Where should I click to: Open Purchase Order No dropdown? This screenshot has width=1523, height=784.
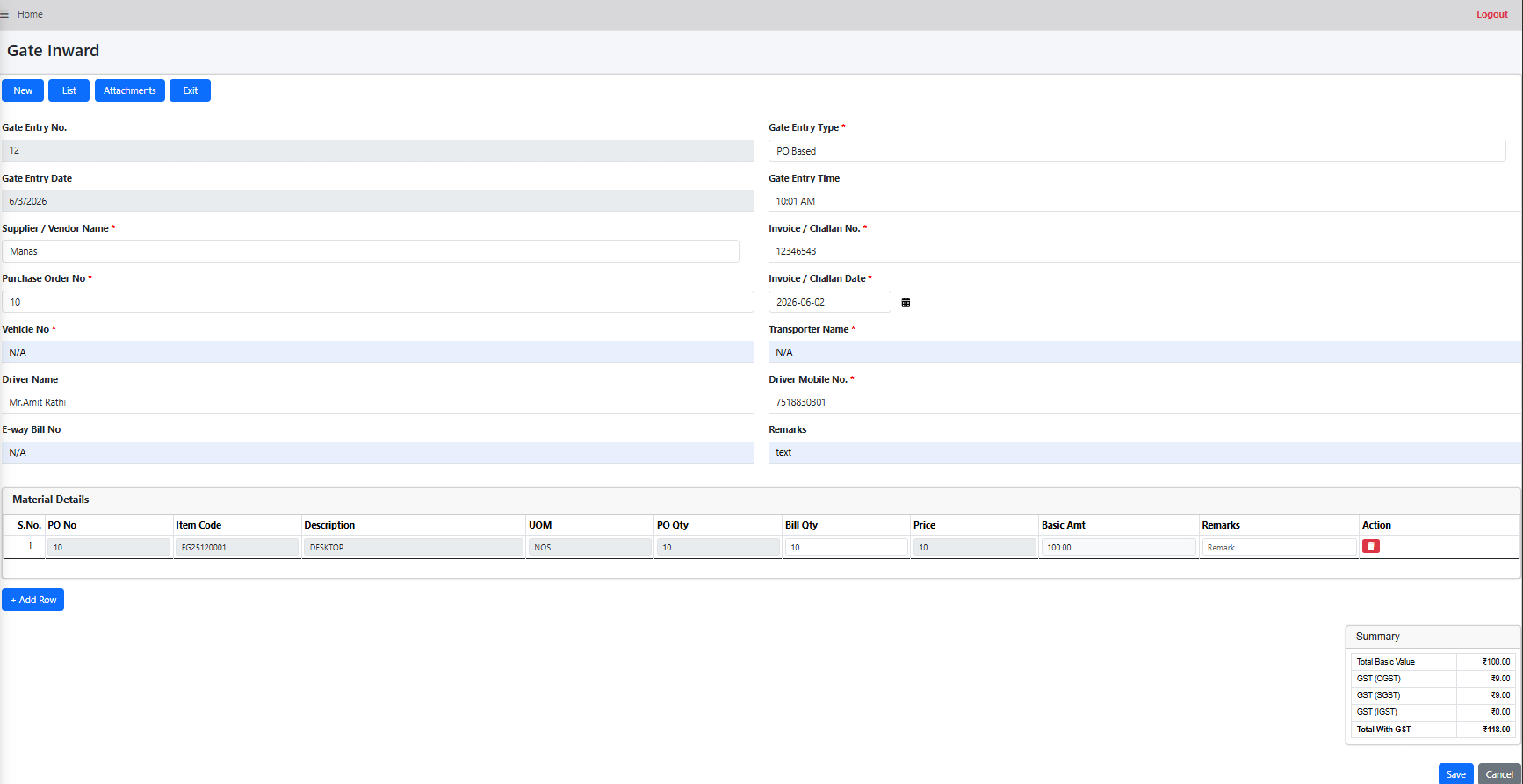pos(378,302)
